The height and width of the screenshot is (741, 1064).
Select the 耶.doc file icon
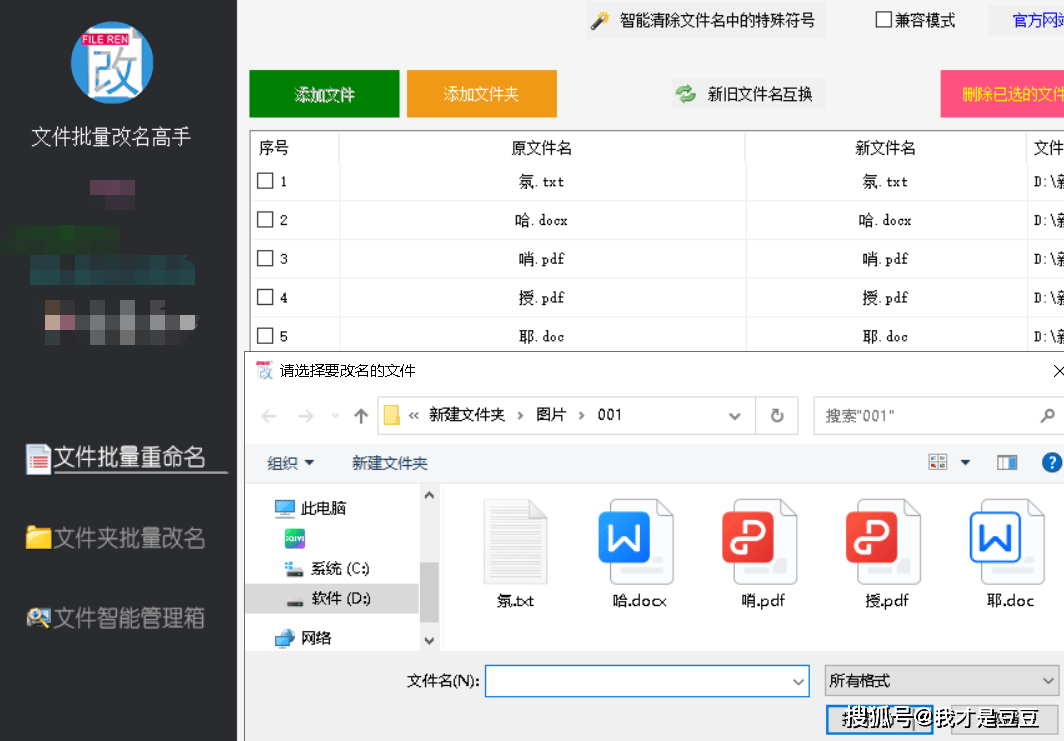1007,542
